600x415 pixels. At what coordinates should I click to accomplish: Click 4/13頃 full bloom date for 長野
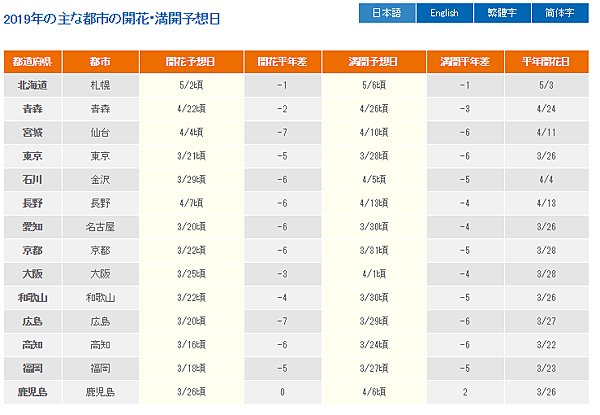tap(374, 203)
